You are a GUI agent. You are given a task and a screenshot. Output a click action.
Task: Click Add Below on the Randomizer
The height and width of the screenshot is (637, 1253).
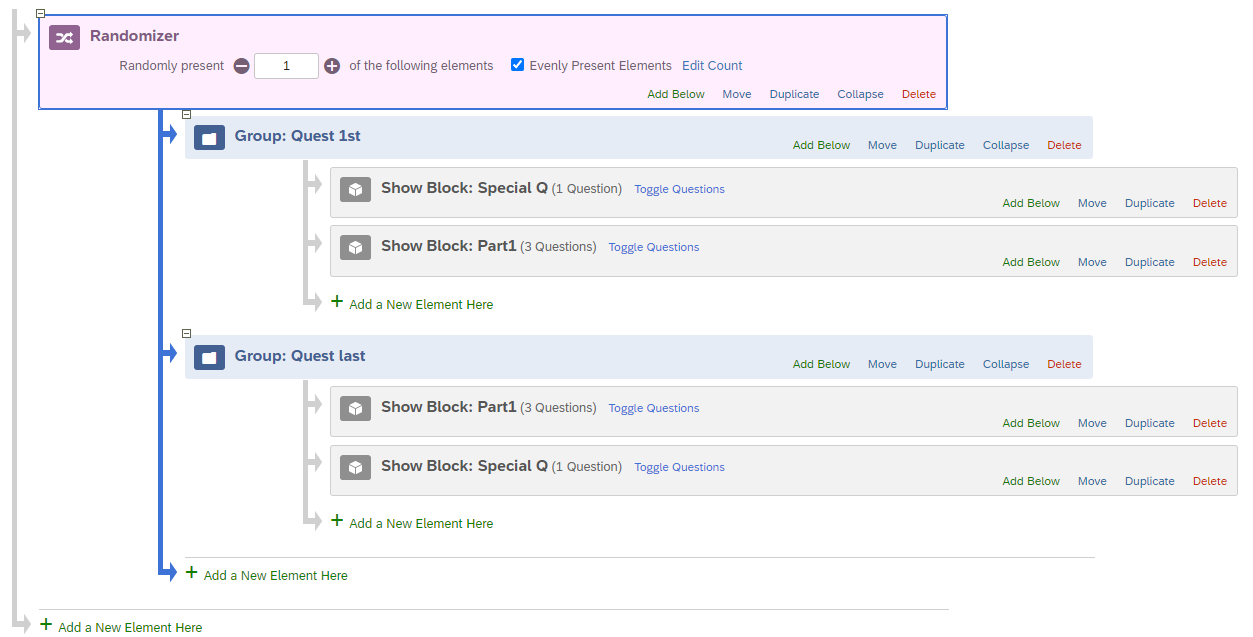click(676, 94)
